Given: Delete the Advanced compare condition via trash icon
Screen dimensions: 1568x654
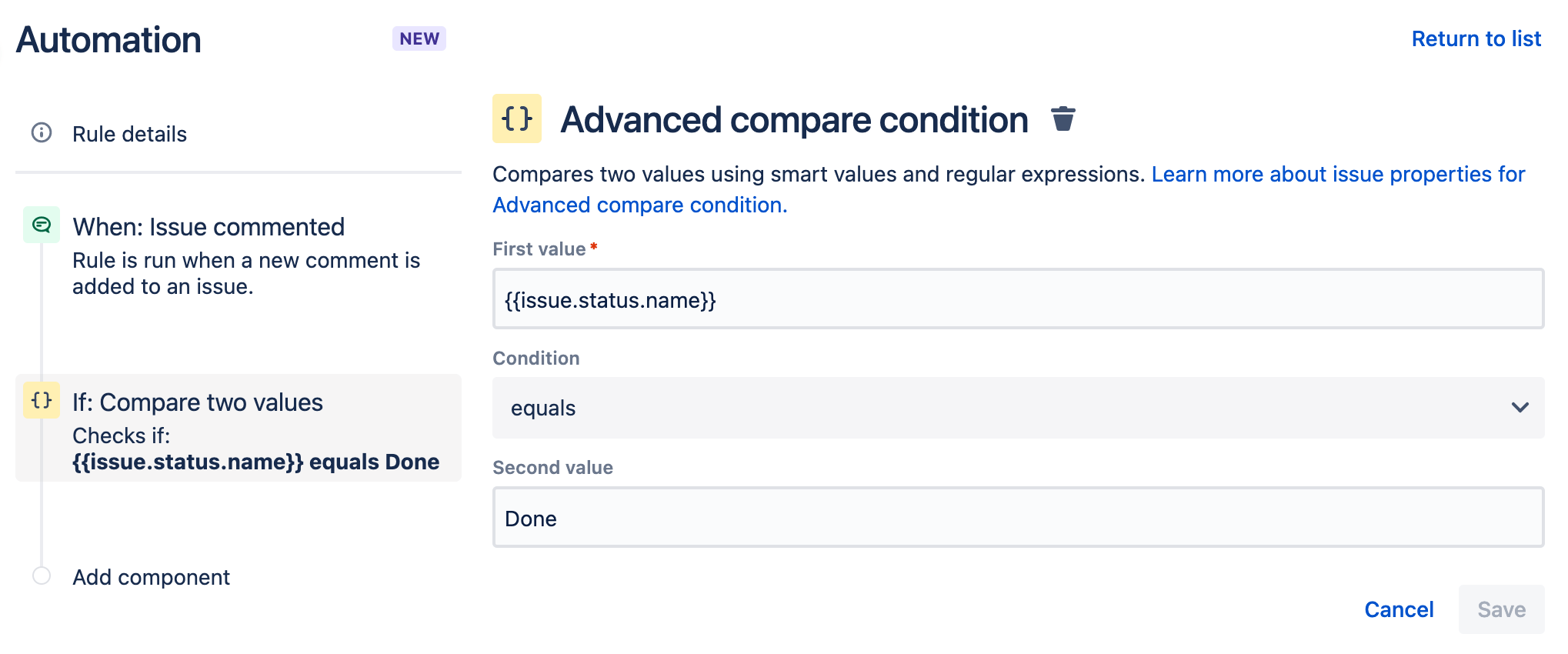Looking at the screenshot, I should coord(1065,119).
